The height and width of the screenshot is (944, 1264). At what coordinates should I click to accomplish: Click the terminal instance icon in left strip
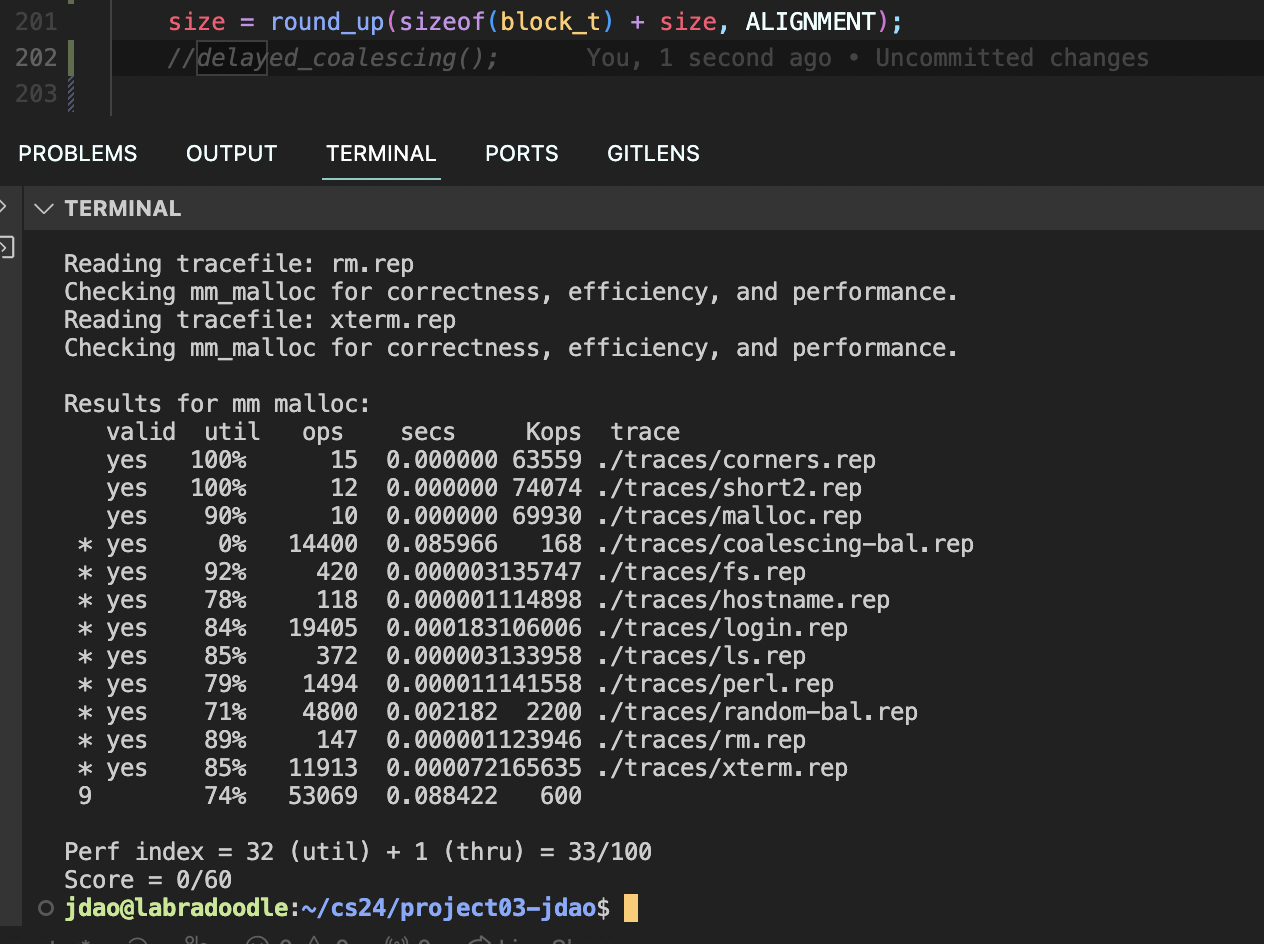click(5, 247)
